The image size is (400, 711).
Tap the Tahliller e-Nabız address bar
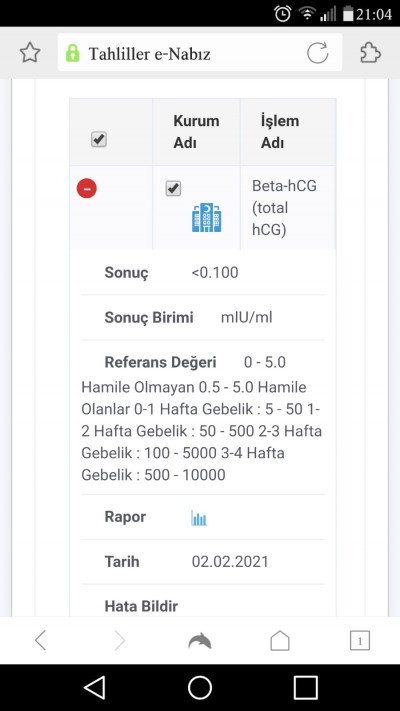[x=200, y=53]
